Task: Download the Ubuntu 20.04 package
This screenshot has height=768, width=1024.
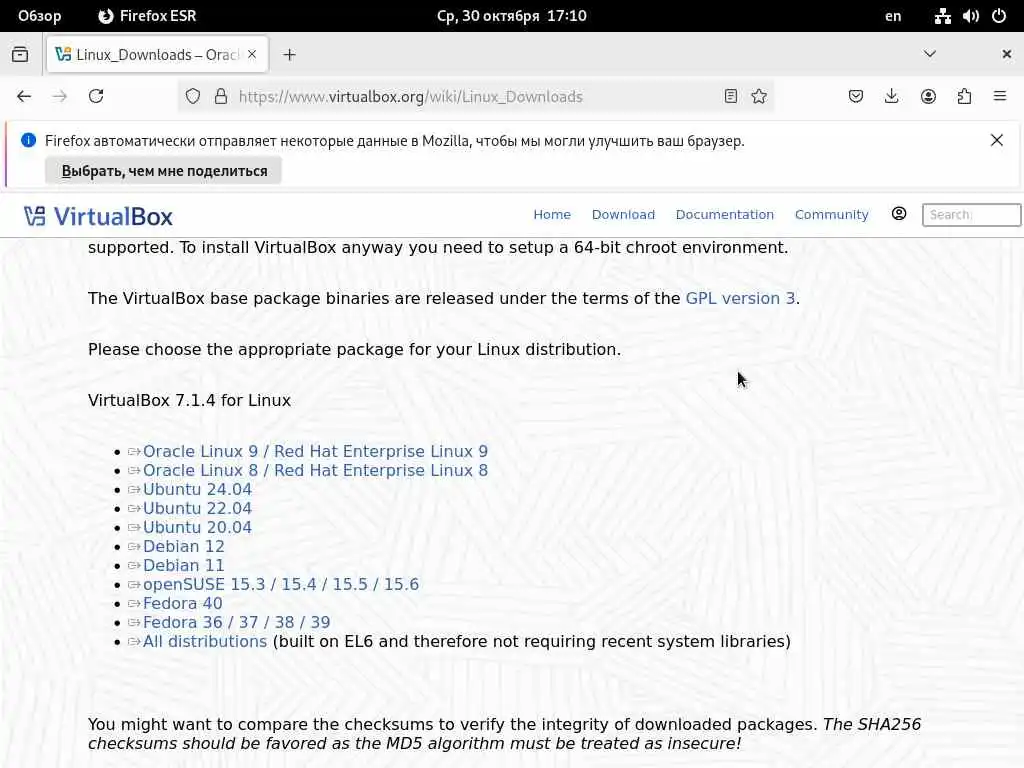Action: pos(197,527)
